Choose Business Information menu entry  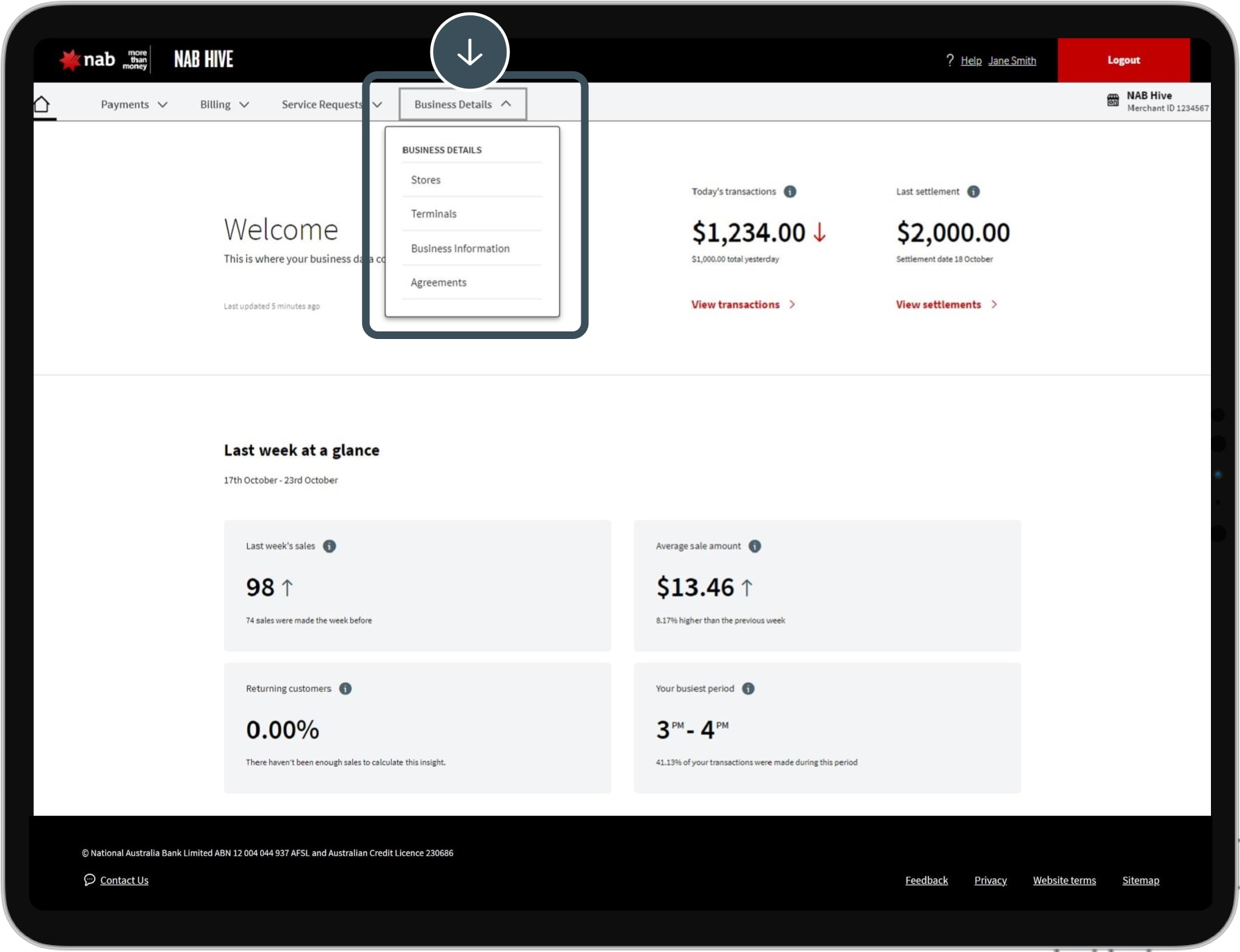click(459, 248)
